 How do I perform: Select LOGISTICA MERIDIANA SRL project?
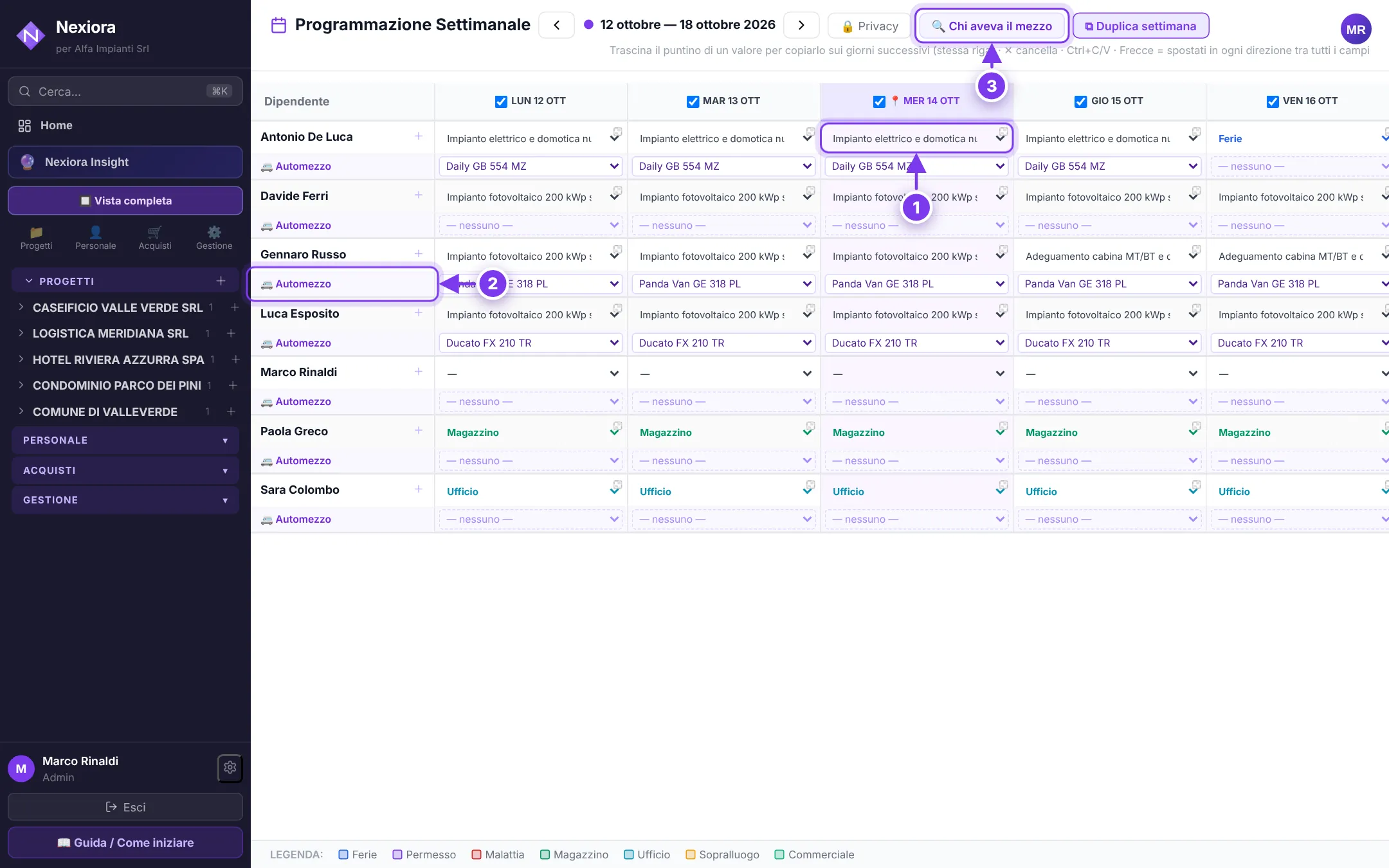pos(111,334)
